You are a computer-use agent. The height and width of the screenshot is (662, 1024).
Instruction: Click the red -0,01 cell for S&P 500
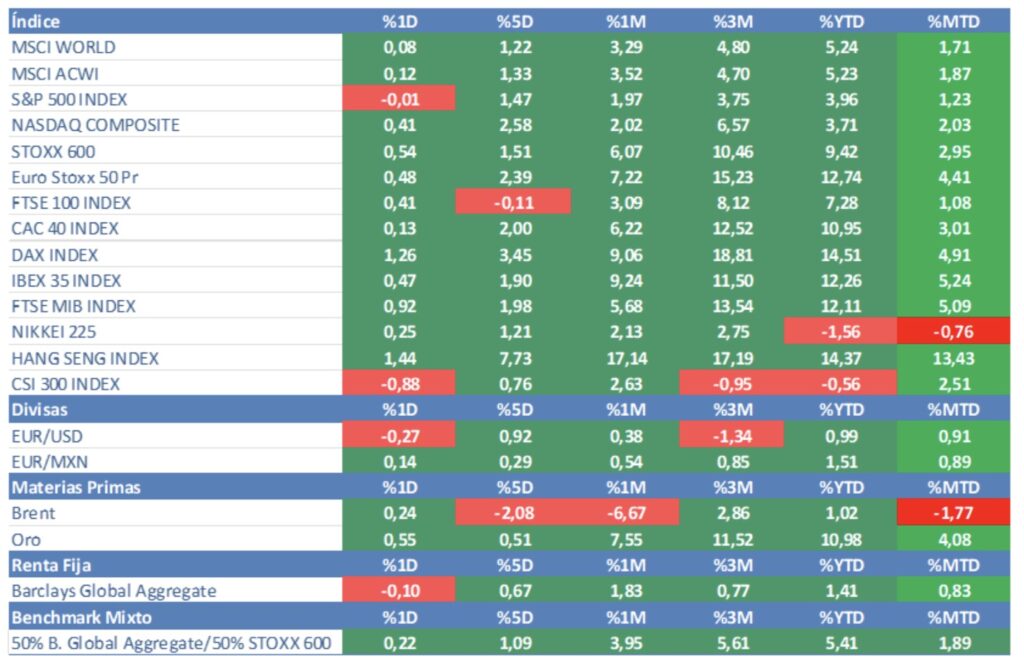[399, 99]
